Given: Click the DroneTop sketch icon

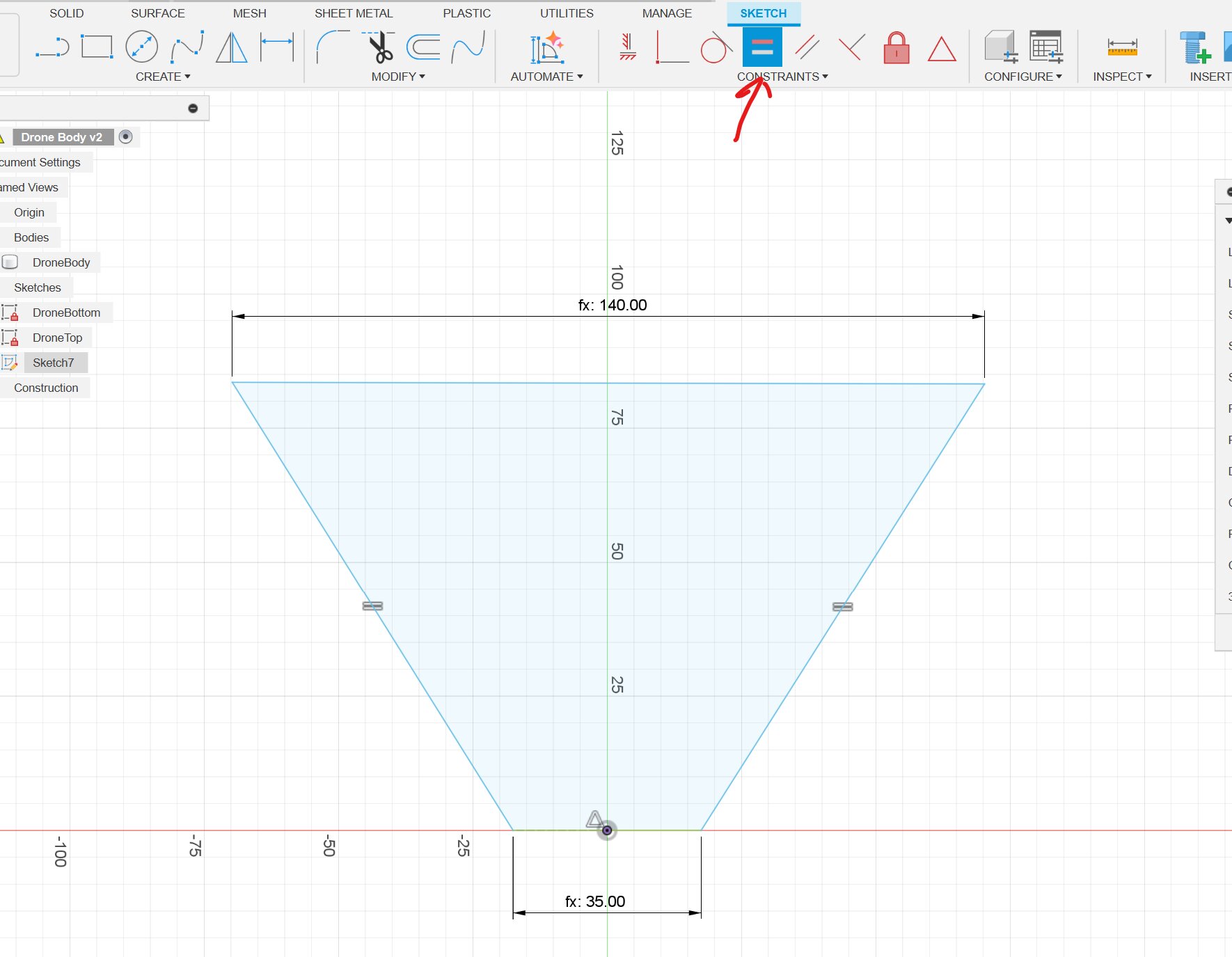Looking at the screenshot, I should [x=10, y=338].
